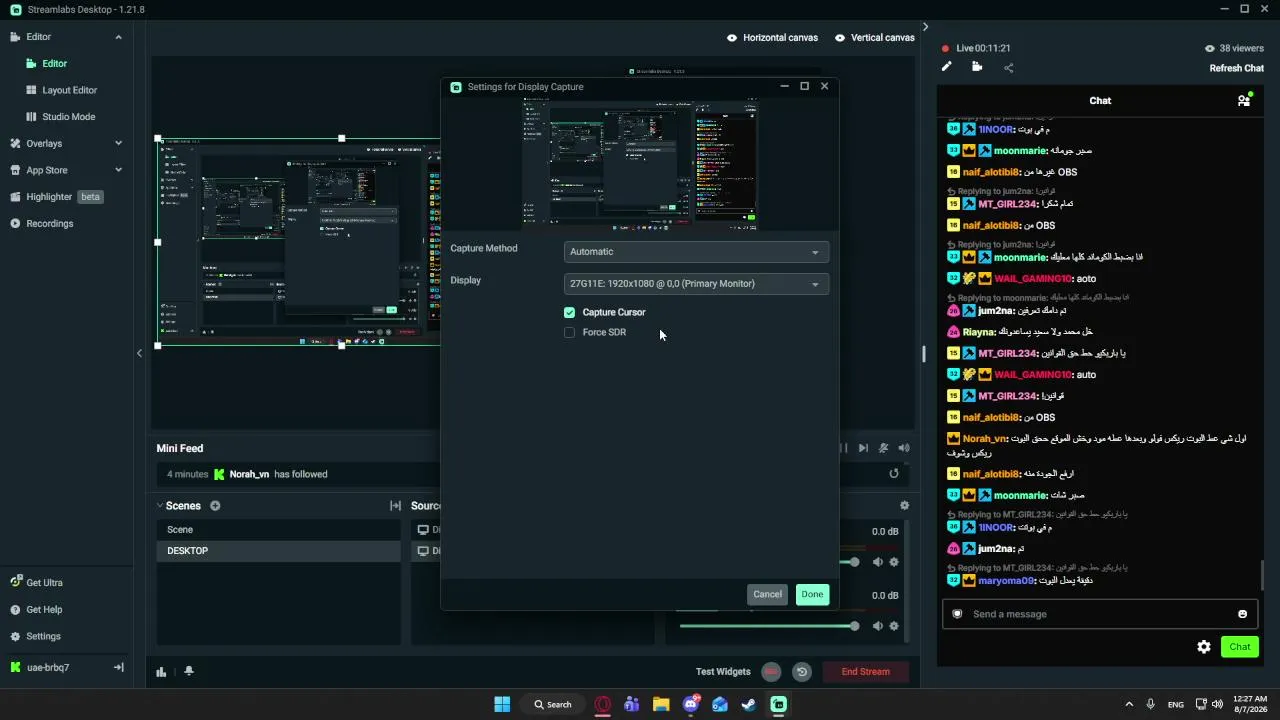Click Done in Display Capture settings
Viewport: 1280px width, 720px height.
pos(812,595)
